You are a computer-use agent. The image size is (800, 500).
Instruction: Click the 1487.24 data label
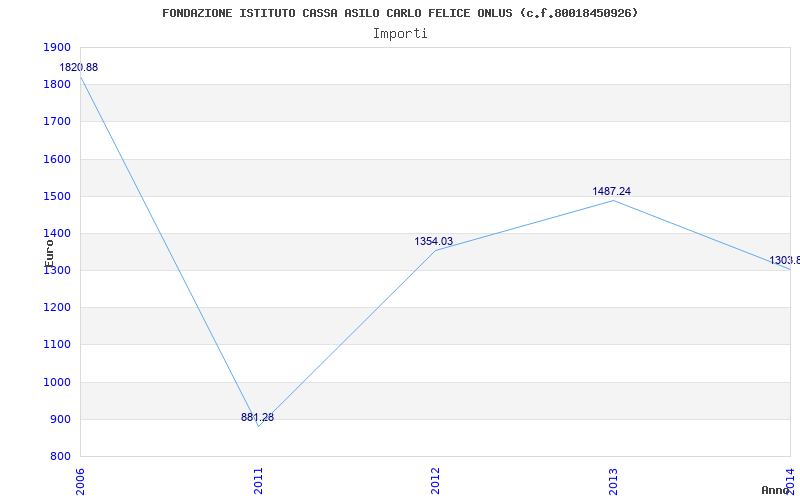click(x=611, y=191)
